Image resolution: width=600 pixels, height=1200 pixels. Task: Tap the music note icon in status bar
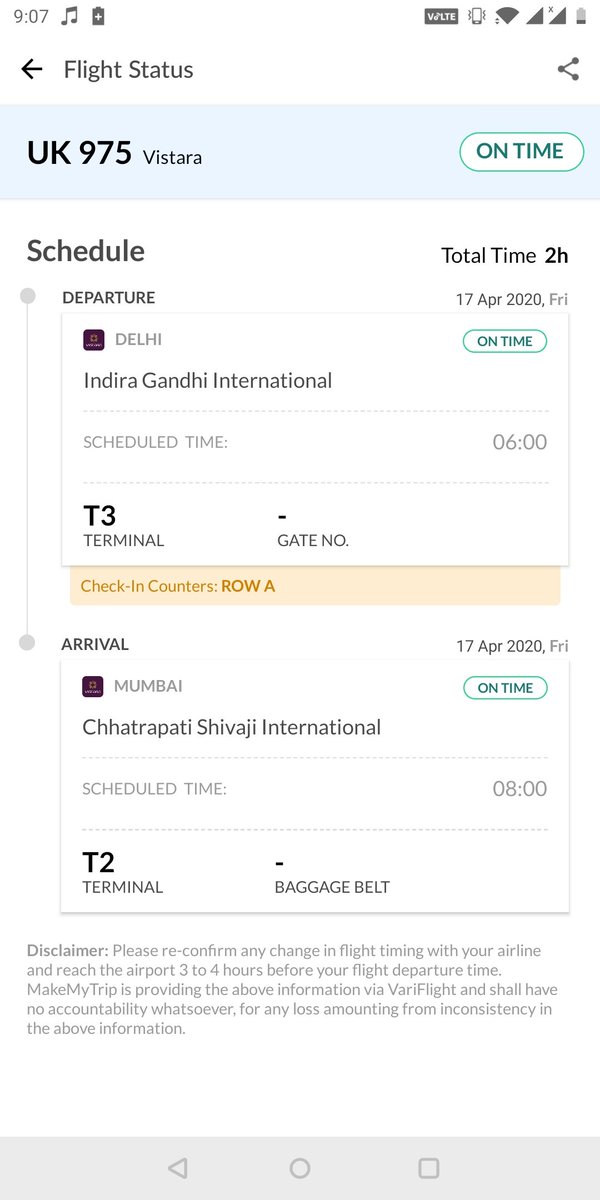point(69,16)
